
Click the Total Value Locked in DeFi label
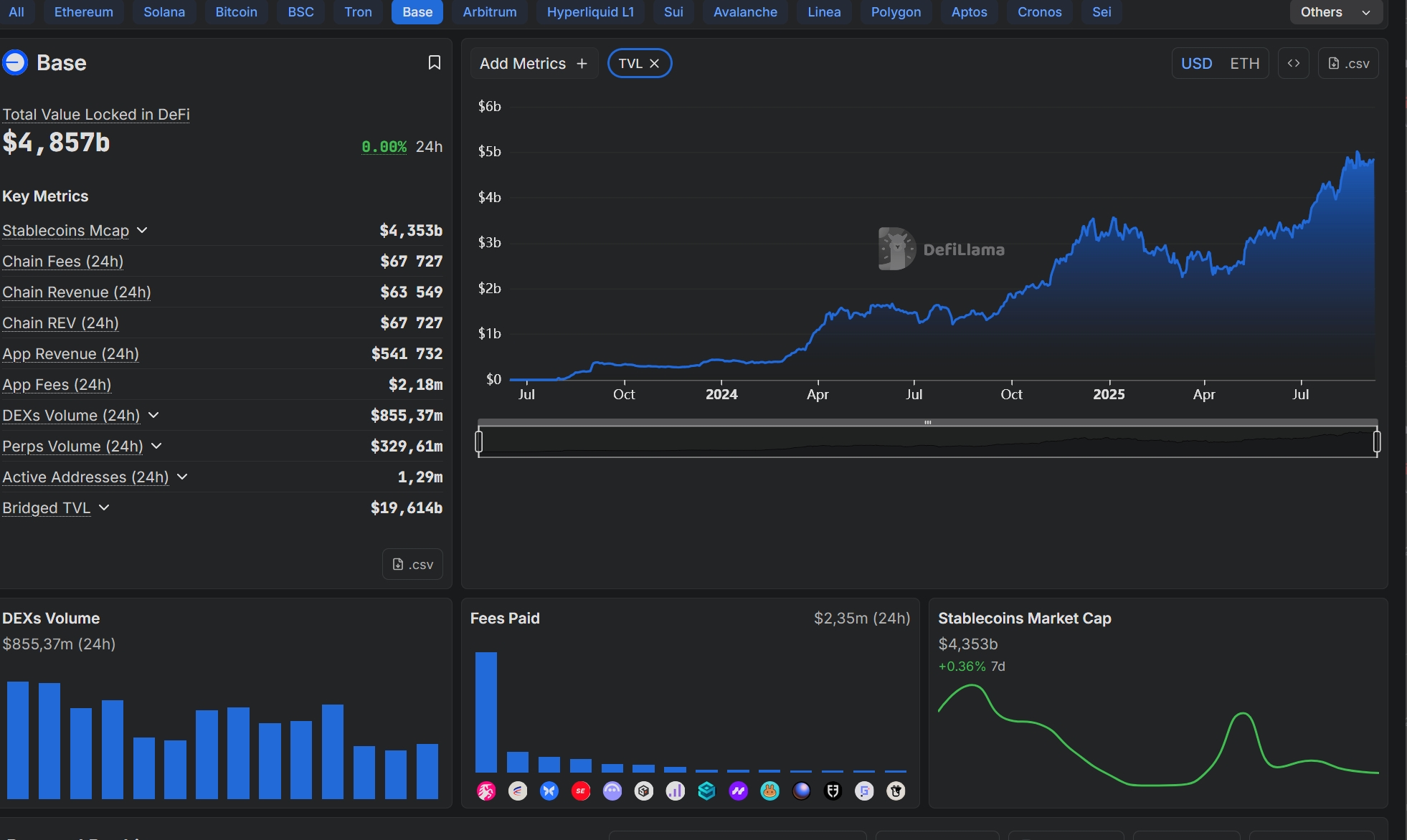96,114
